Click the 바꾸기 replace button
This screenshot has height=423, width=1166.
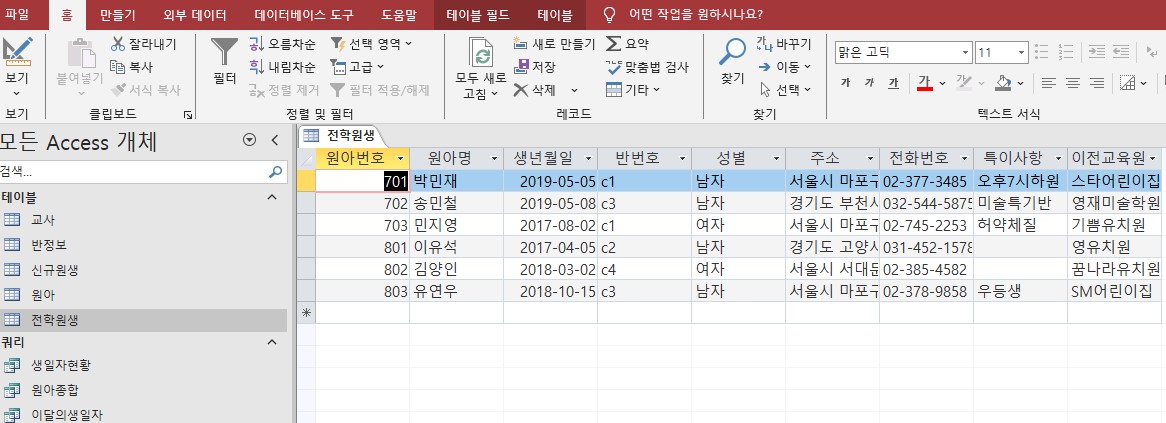pyautogui.click(x=784, y=43)
